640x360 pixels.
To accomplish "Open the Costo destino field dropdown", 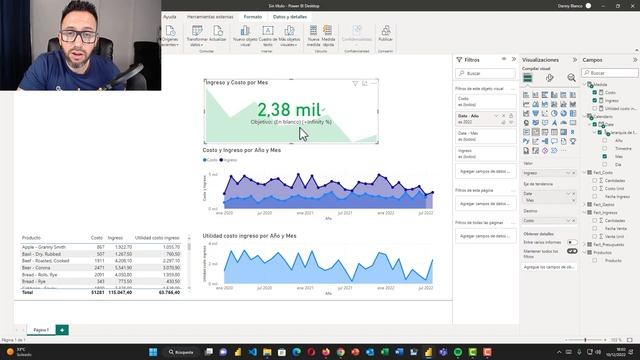I will point(568,221).
